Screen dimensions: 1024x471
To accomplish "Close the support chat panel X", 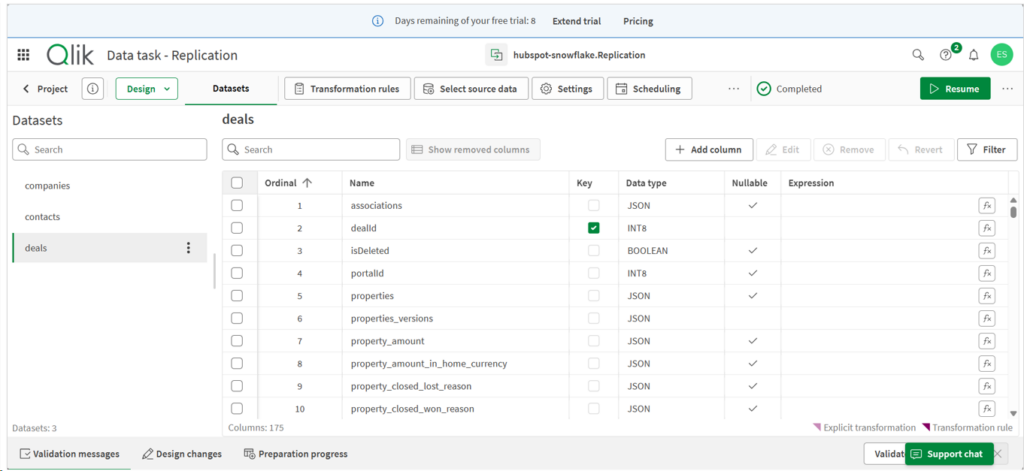I will (x=997, y=453).
